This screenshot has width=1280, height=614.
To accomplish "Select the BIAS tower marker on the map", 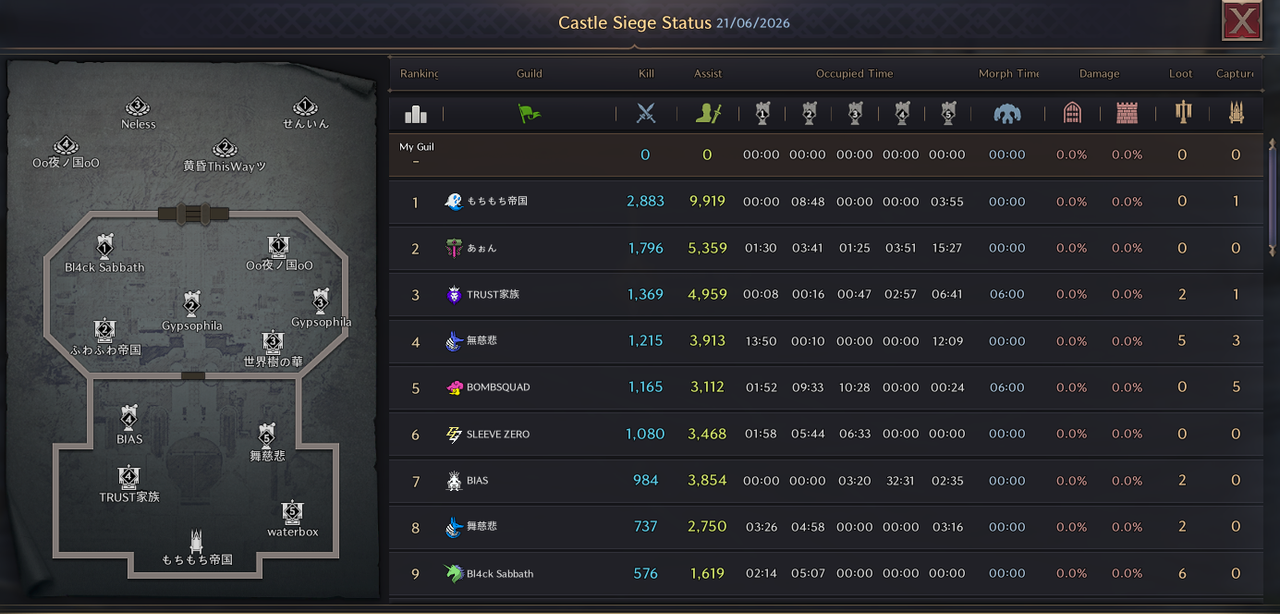I will 129,418.
